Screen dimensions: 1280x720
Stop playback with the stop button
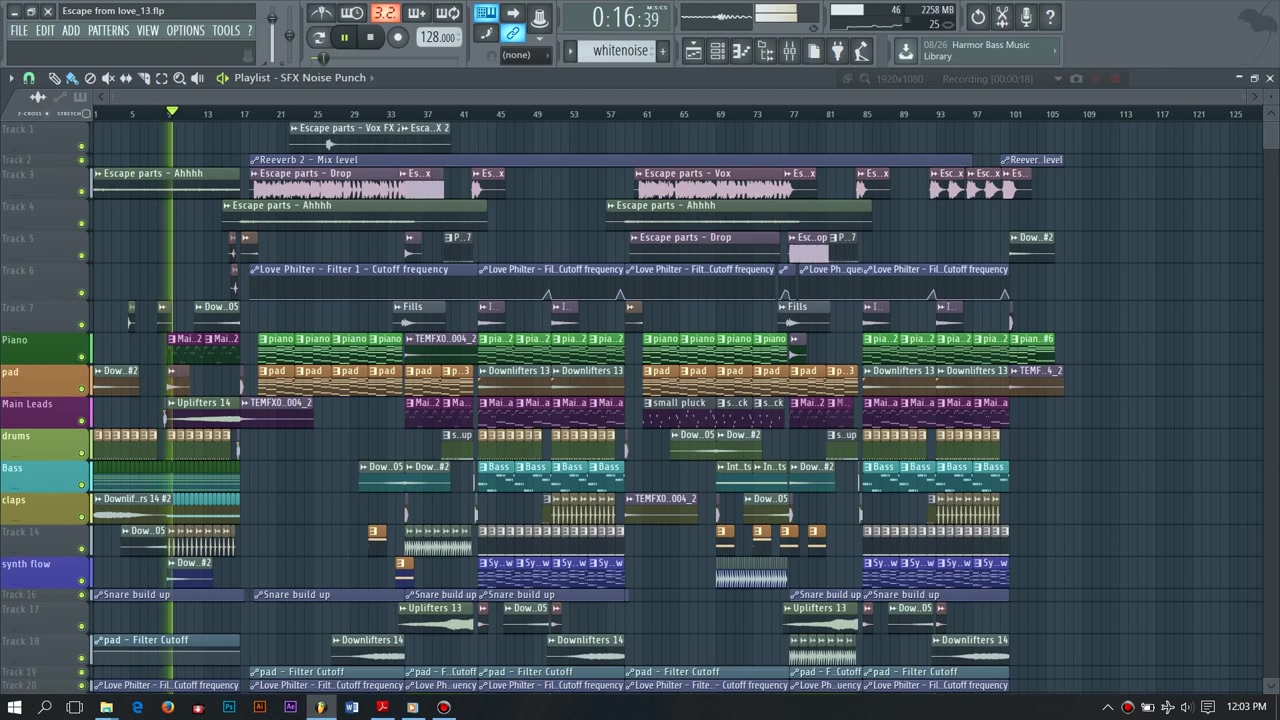(x=370, y=38)
